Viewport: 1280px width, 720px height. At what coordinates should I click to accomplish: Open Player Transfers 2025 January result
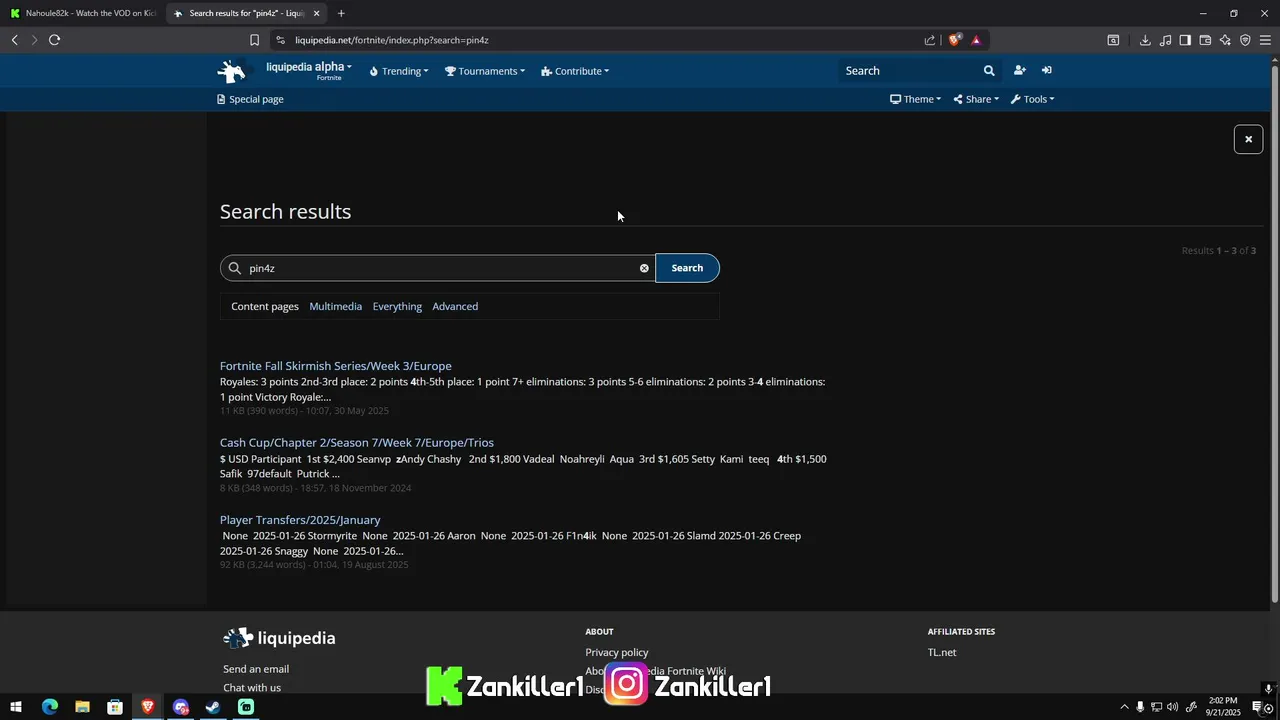[300, 520]
